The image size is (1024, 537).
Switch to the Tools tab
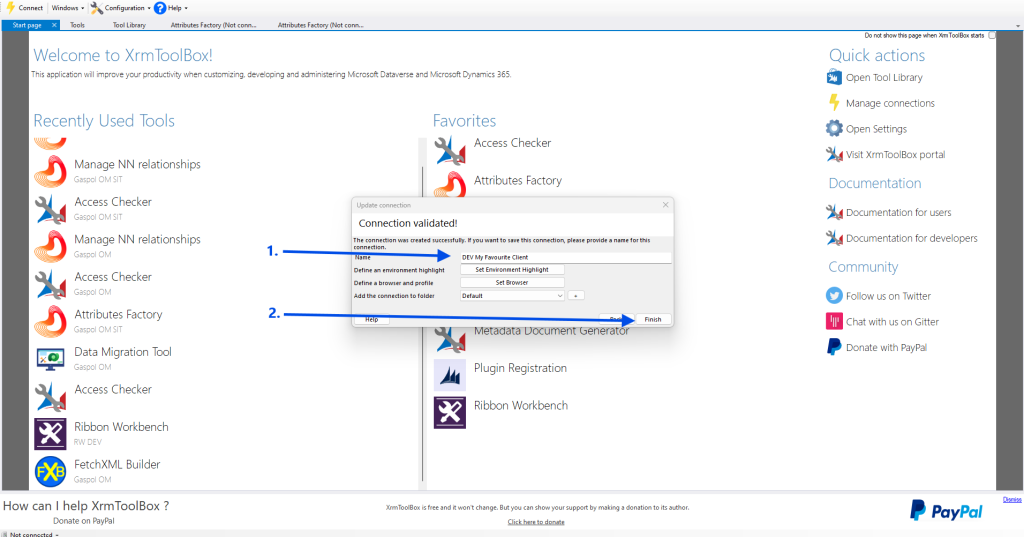click(x=77, y=25)
